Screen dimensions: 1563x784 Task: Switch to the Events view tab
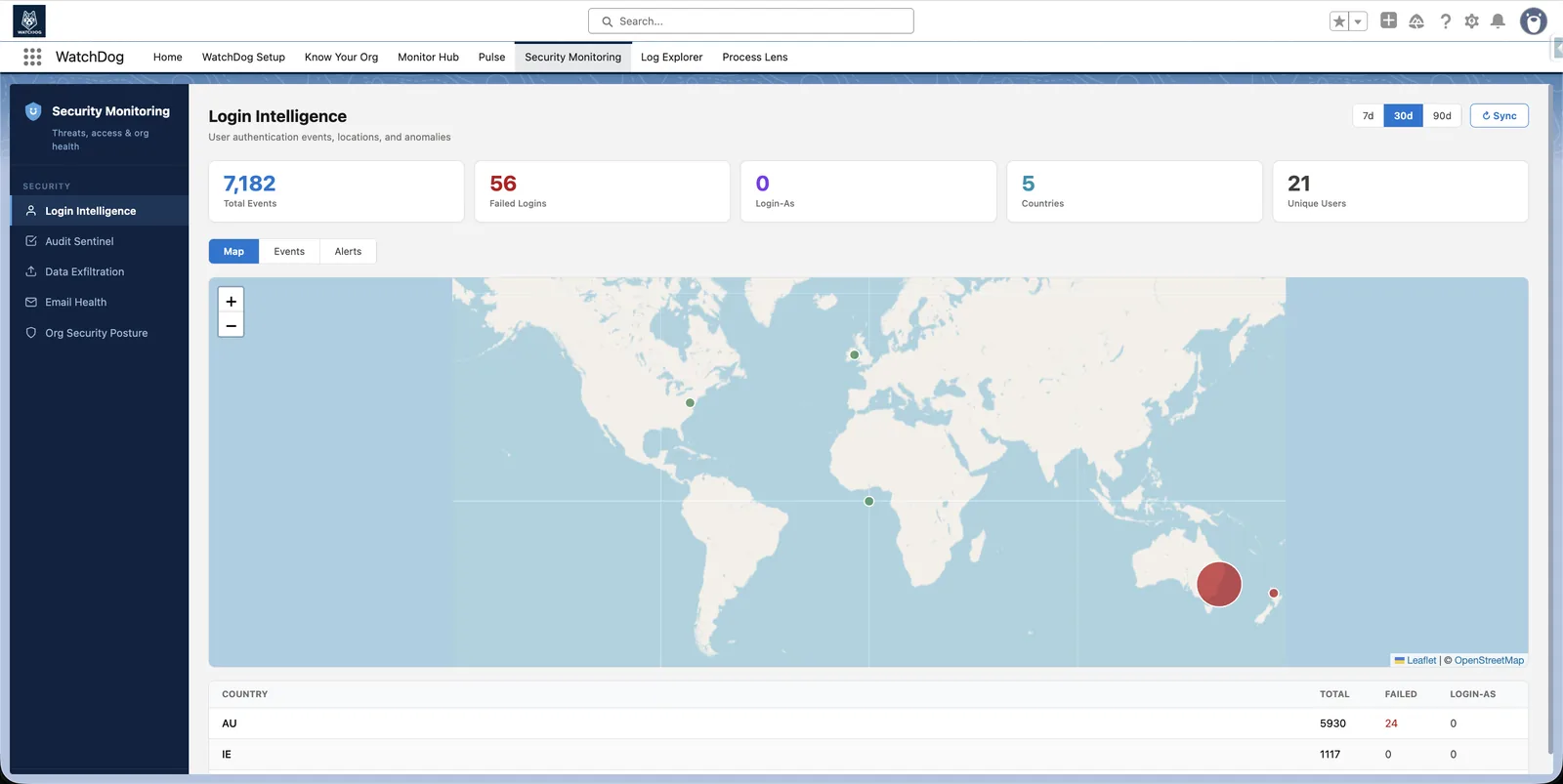click(x=289, y=251)
